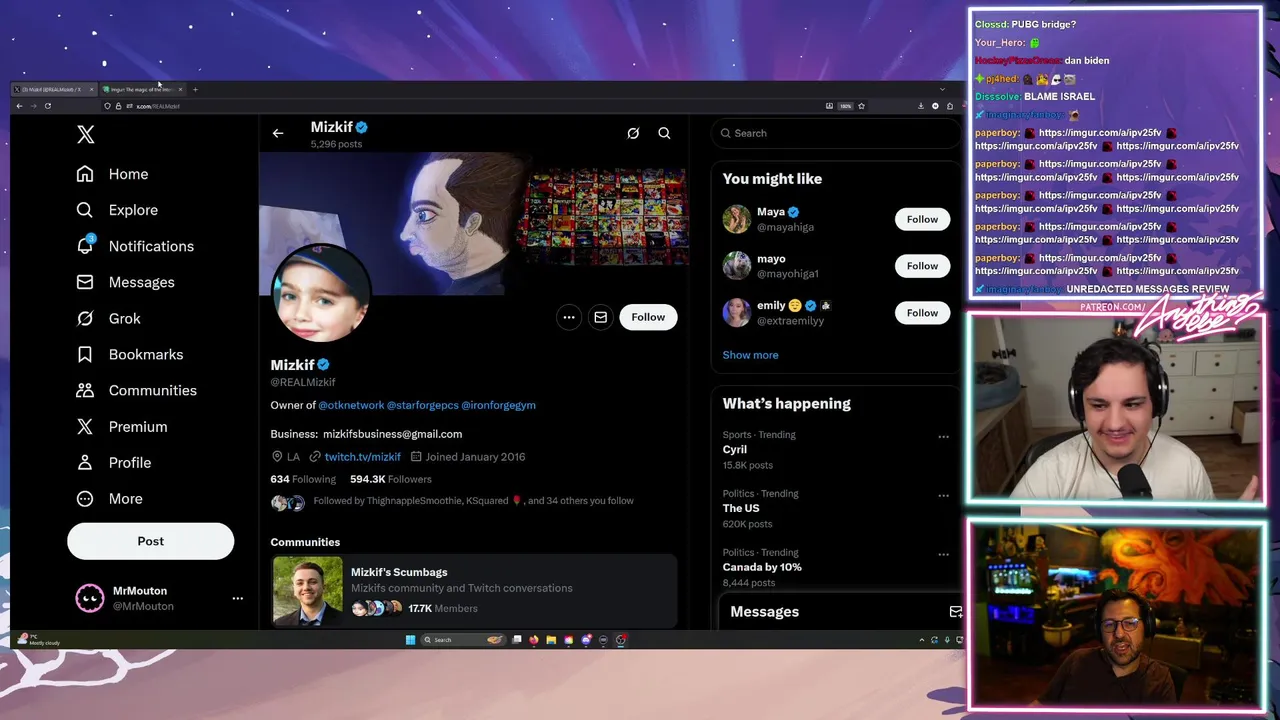Click the MrMouton account avatar
Screen dimensions: 1280x720
tap(90, 598)
